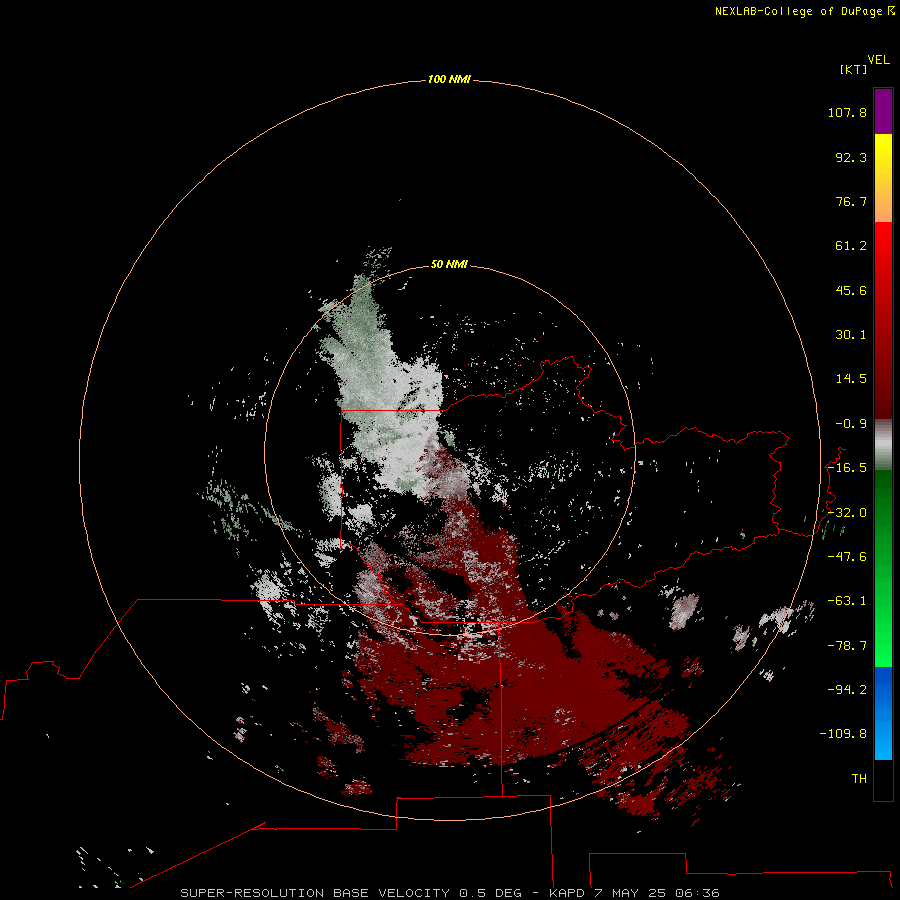The height and width of the screenshot is (900, 900).
Task: Click the NEXLAB-College of DuPage credit text
Action: point(805,11)
